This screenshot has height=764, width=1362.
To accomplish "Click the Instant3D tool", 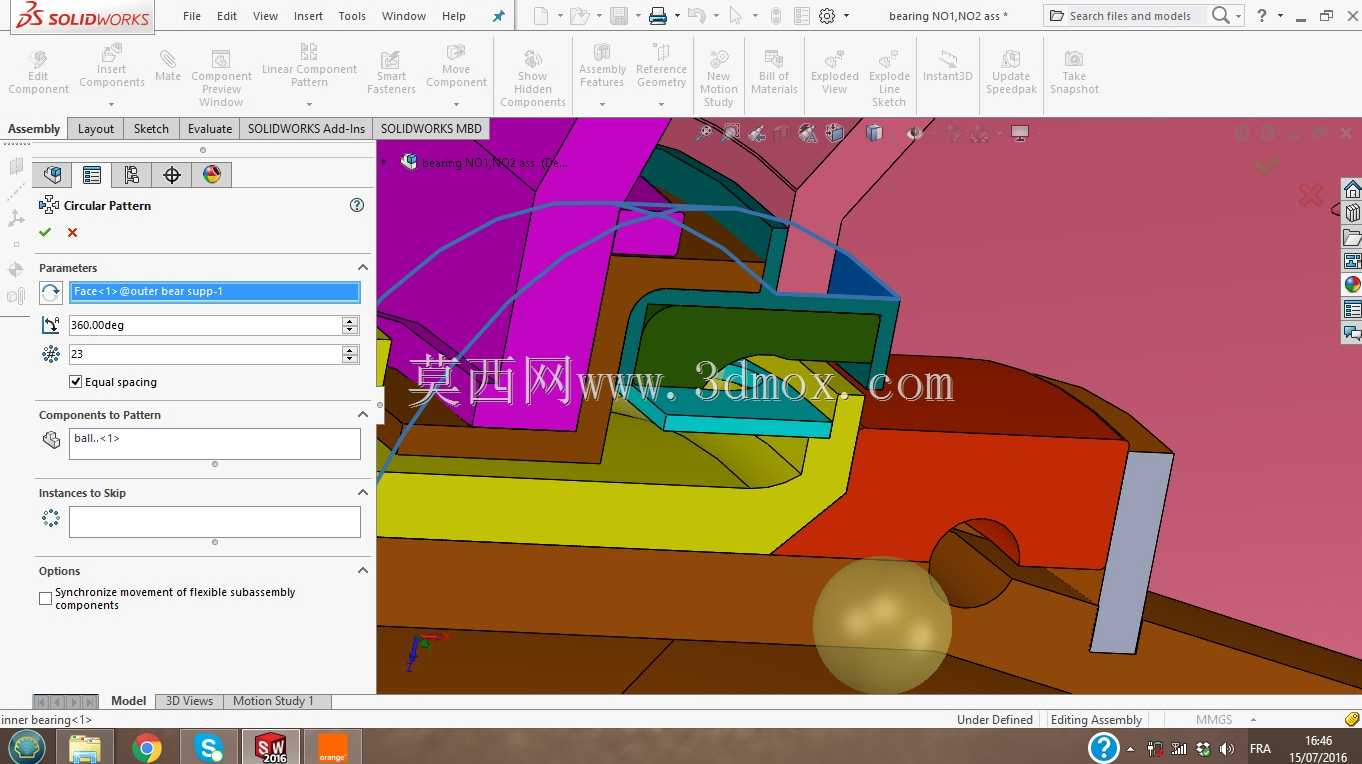I will point(948,66).
